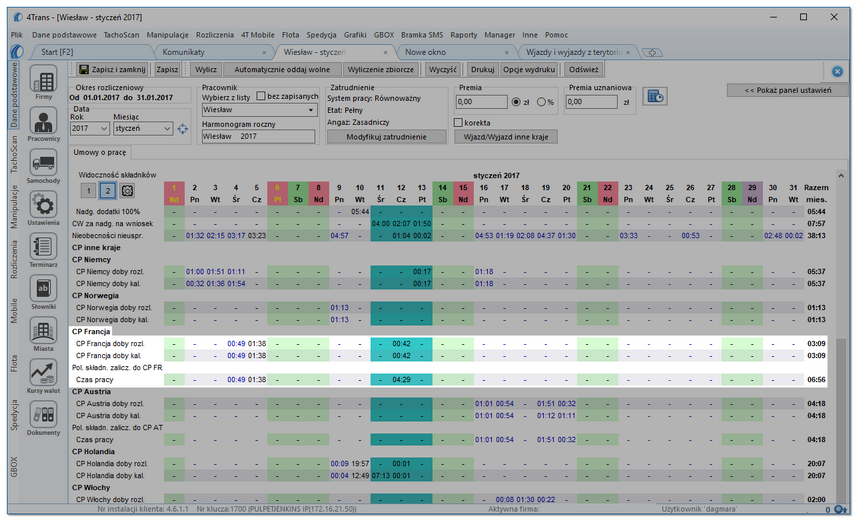This screenshot has height=521, width=857.
Task: Click the Odśwież button
Action: (x=584, y=70)
